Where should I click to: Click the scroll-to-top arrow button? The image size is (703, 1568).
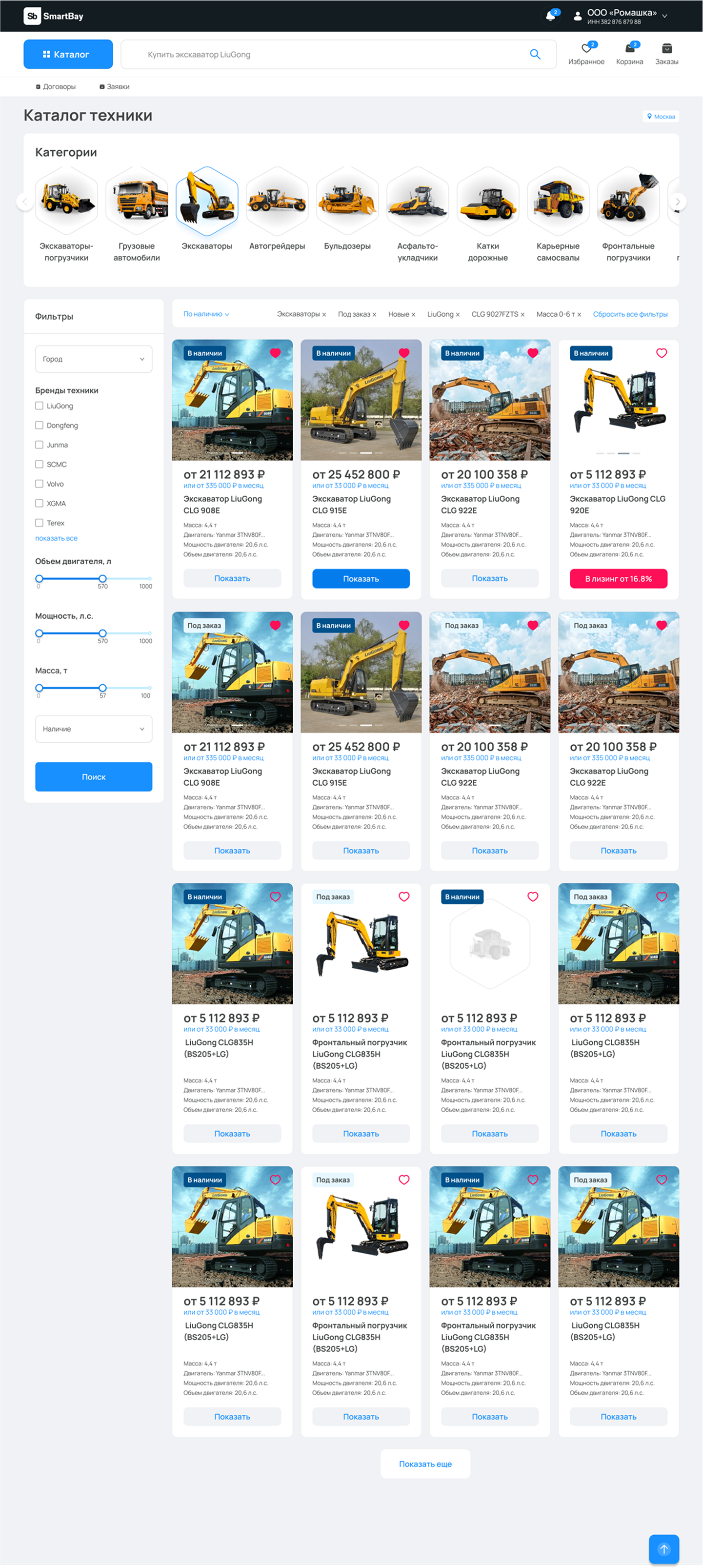click(663, 1549)
